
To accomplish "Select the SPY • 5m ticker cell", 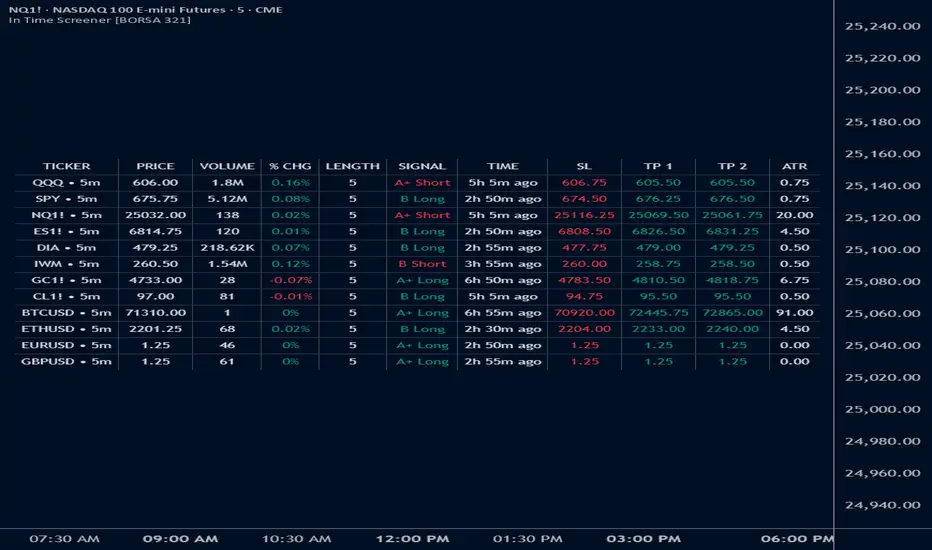I will pyautogui.click(x=67, y=199).
